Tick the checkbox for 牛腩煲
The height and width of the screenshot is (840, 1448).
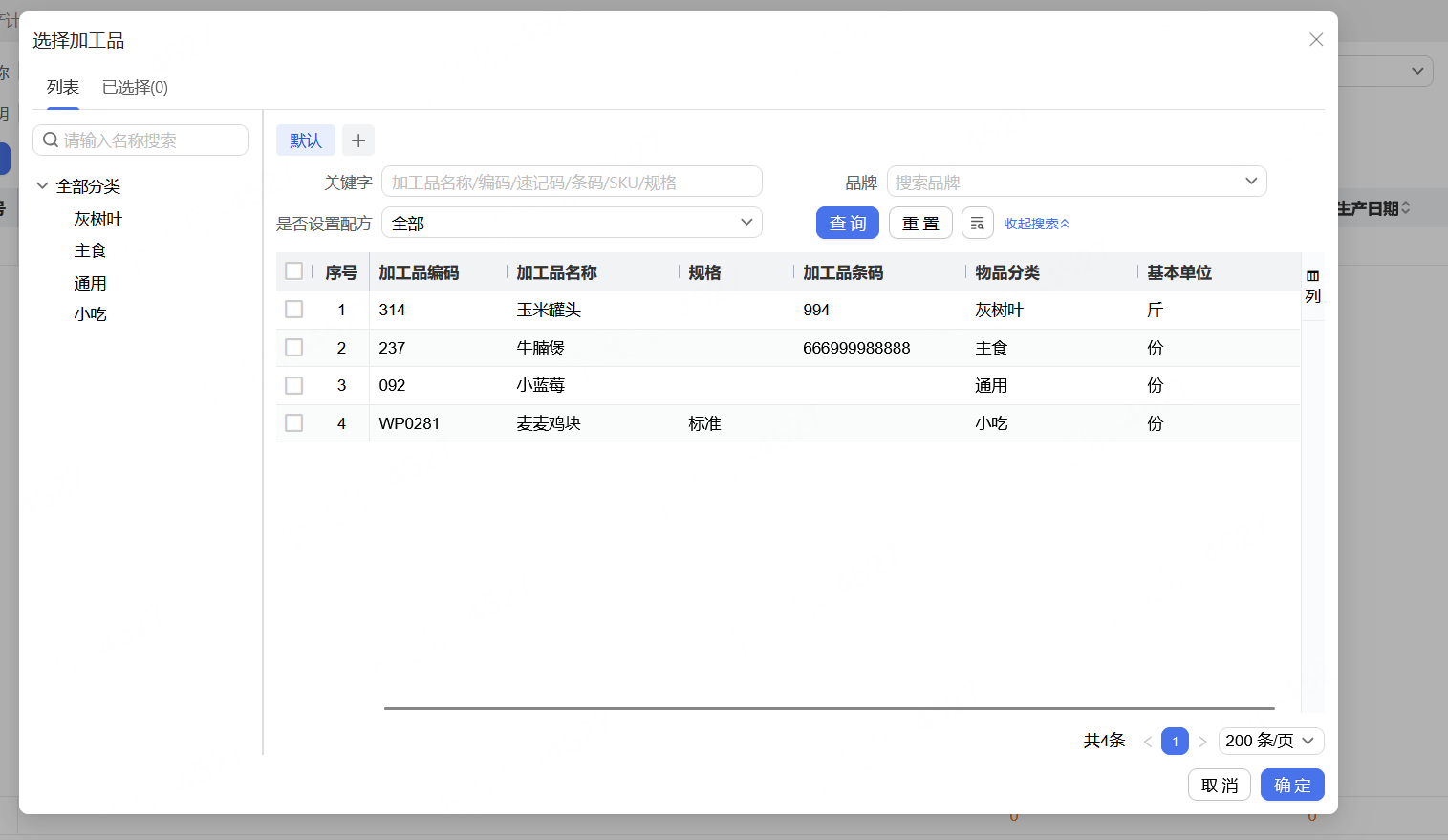click(294, 348)
